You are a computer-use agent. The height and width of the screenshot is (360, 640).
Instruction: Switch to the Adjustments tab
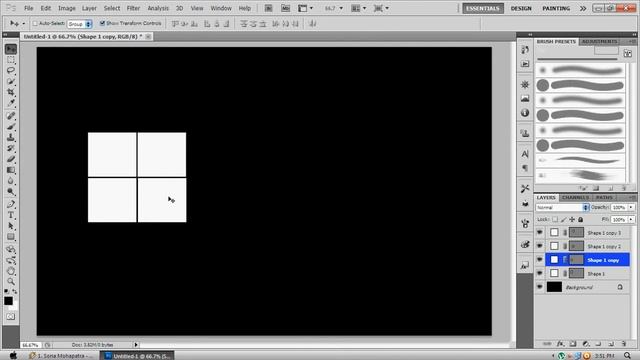click(x=599, y=42)
